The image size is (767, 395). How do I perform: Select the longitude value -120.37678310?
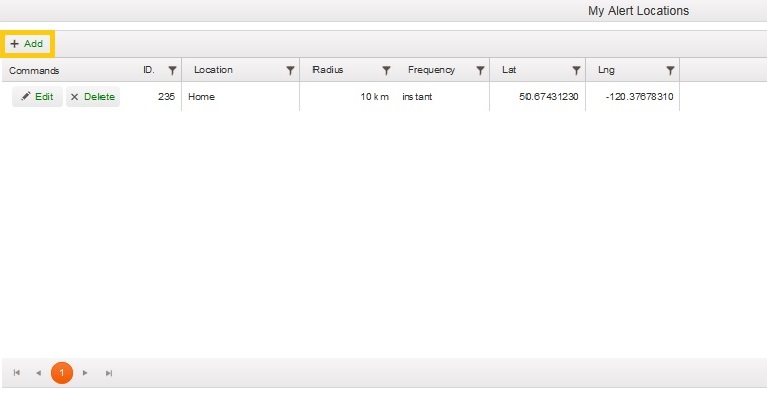point(639,97)
